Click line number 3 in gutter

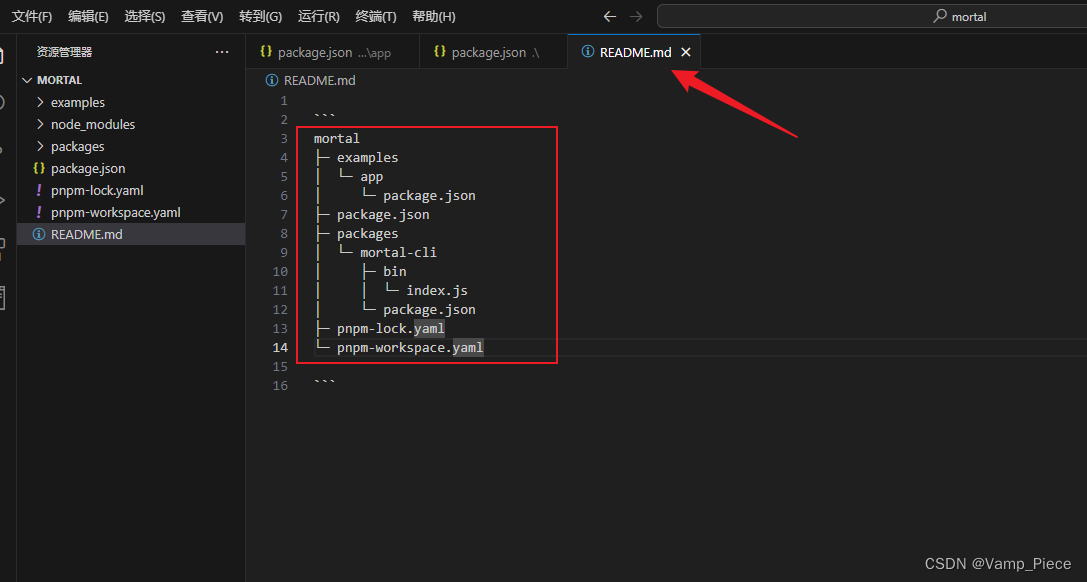[x=284, y=139]
